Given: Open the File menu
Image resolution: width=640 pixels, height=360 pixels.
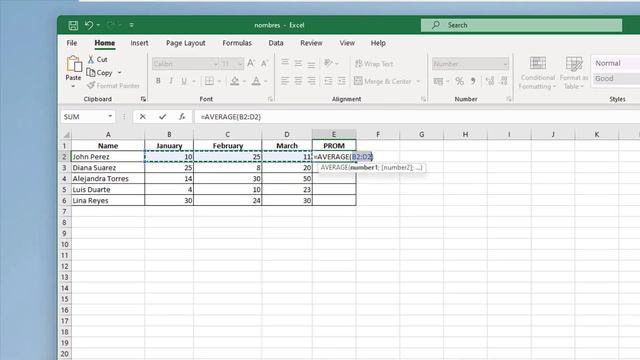Looking at the screenshot, I should click(x=72, y=43).
